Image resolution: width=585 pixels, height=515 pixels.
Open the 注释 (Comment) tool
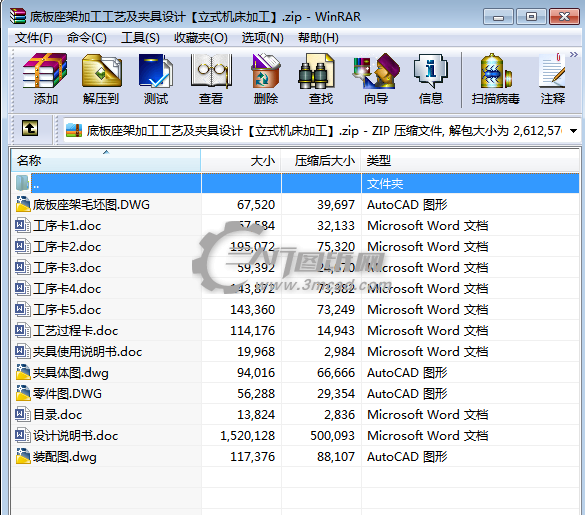(553, 79)
